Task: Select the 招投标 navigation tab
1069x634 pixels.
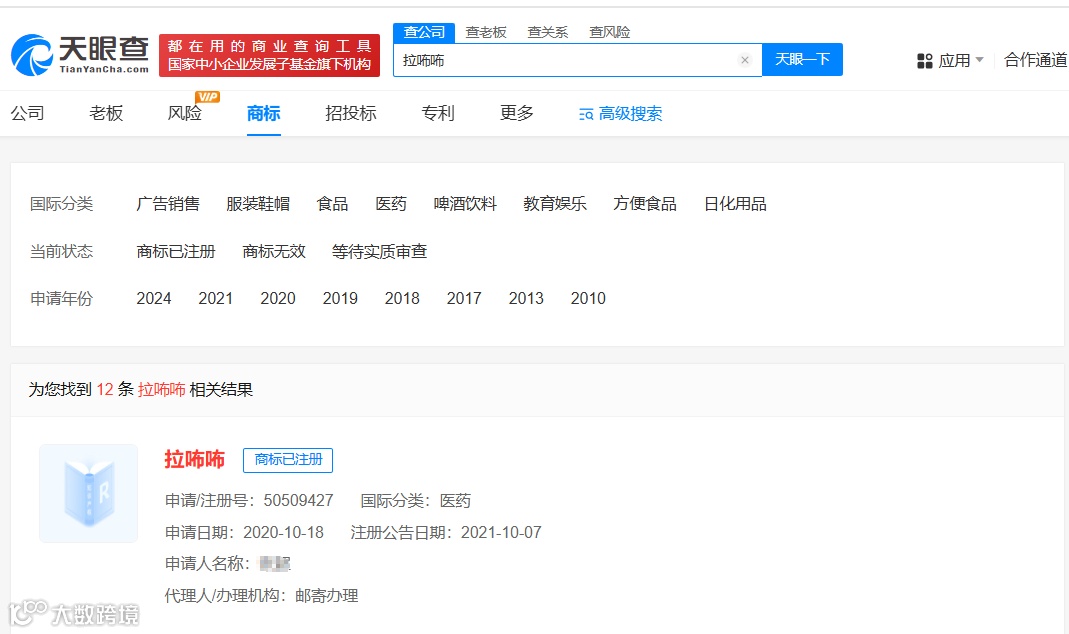Action: pyautogui.click(x=351, y=113)
